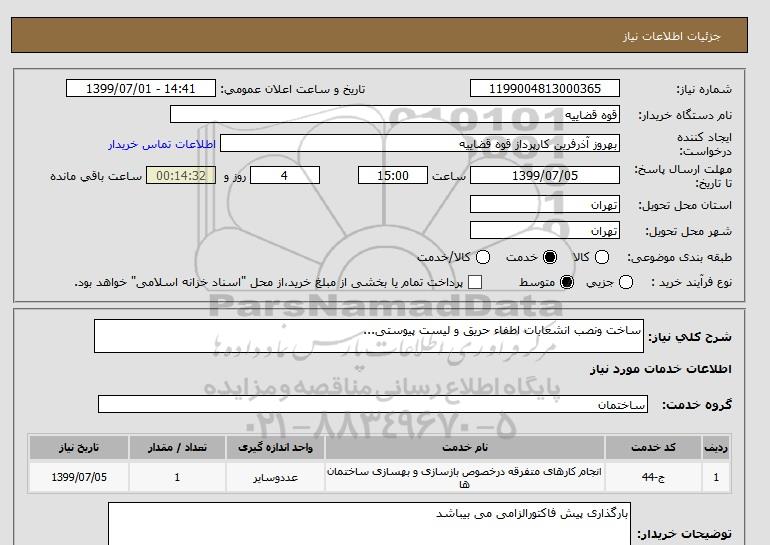Click the quantity cell showing 1
This screenshot has width=770, height=545.
(177, 477)
